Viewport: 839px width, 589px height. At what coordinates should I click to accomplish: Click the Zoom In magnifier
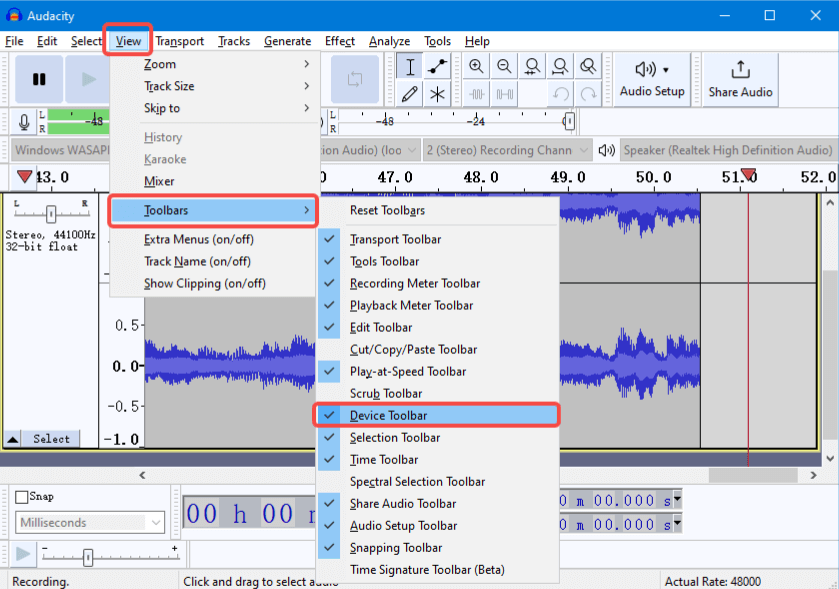[x=476, y=66]
